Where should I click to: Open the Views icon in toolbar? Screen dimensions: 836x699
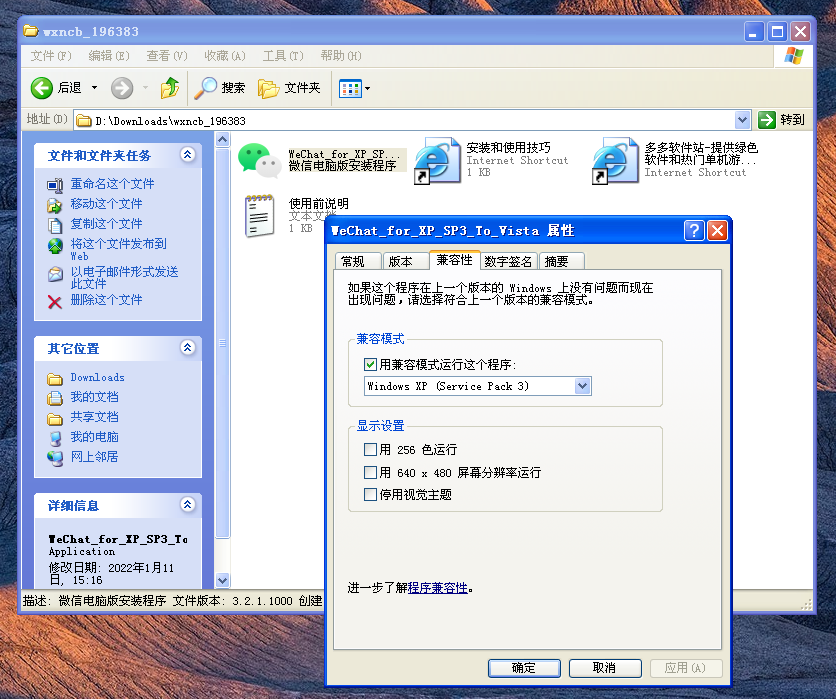350,89
